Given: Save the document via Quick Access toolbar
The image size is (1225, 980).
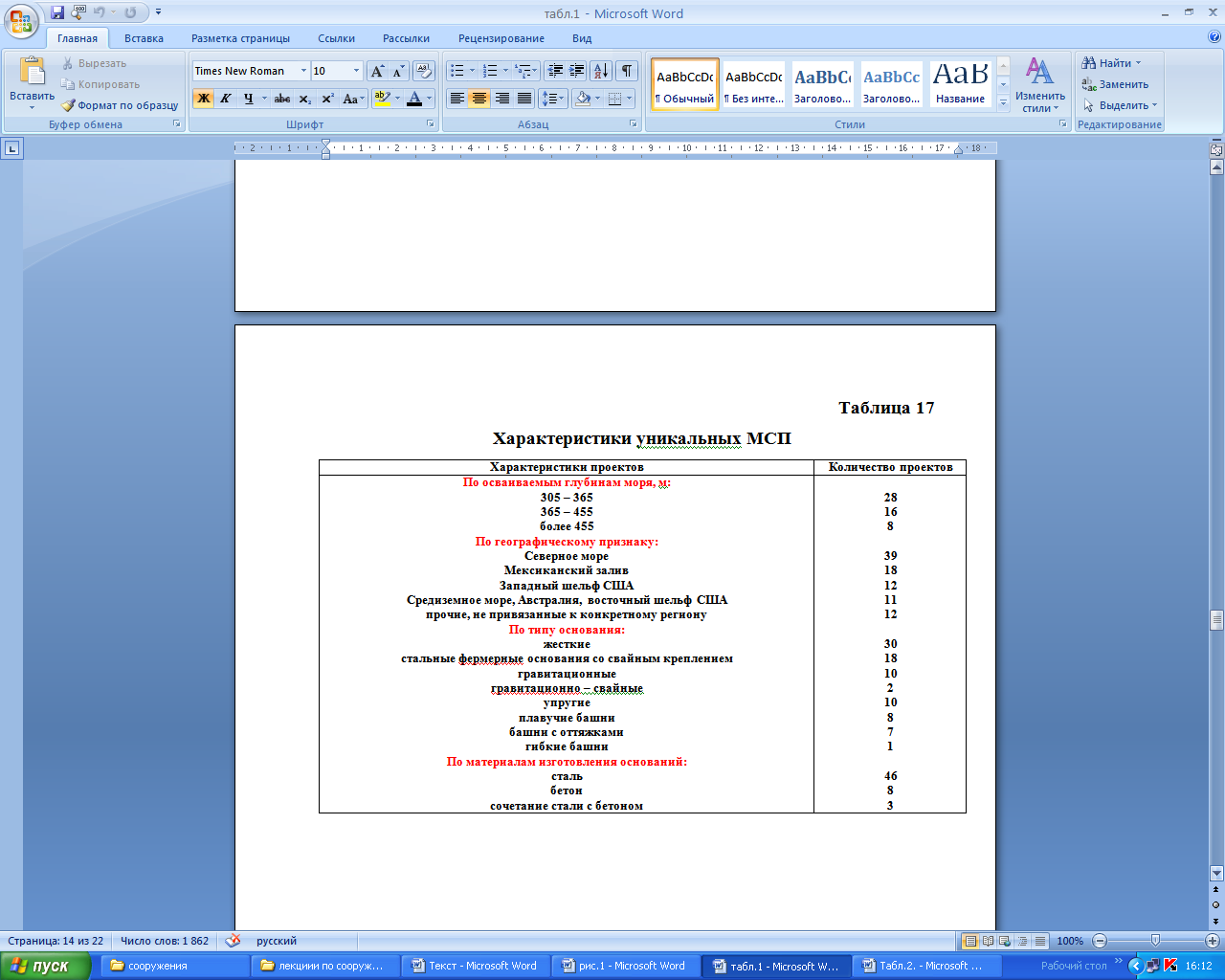Looking at the screenshot, I should click(57, 13).
